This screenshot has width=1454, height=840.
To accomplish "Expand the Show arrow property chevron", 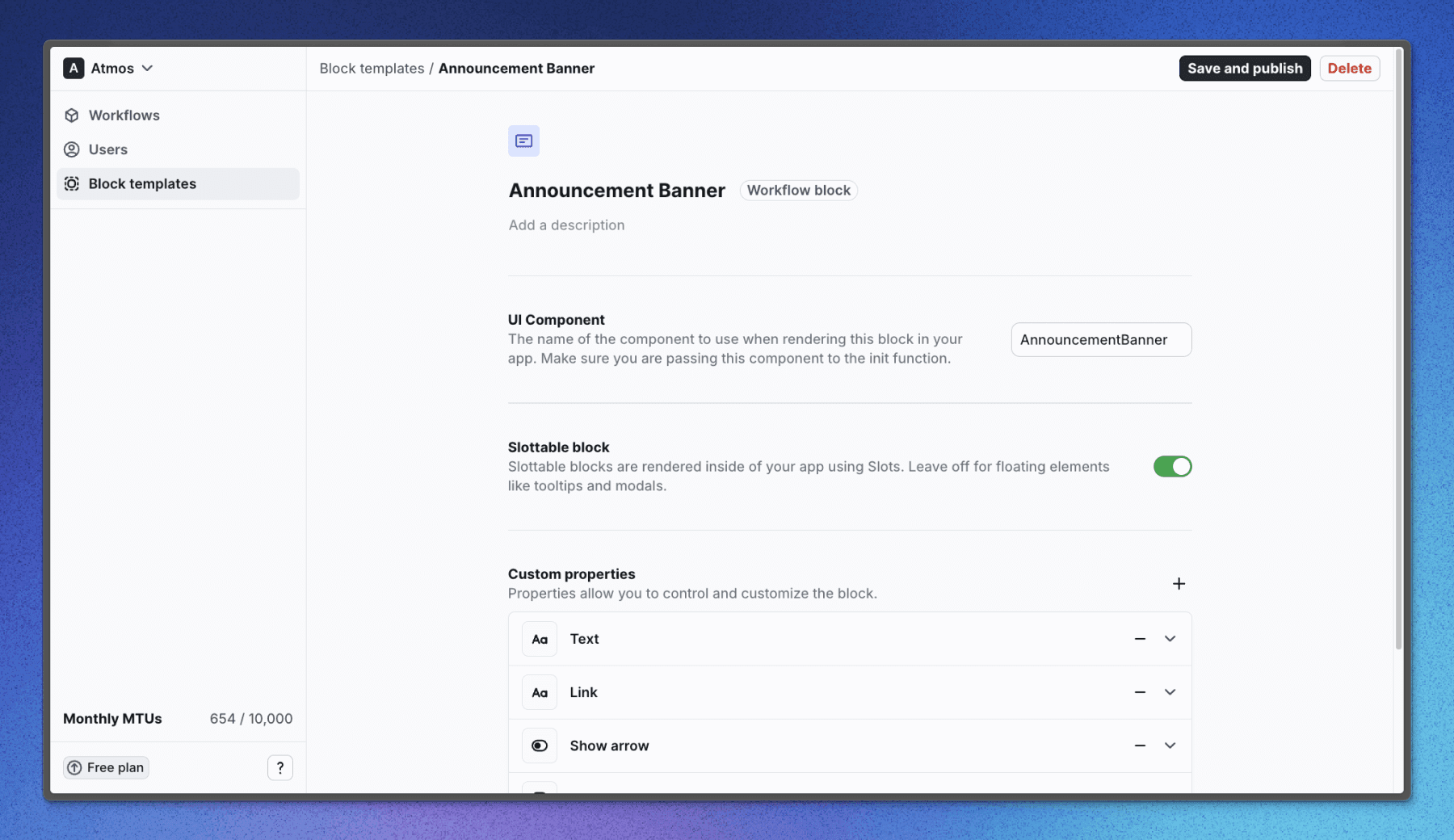I will coord(1169,745).
